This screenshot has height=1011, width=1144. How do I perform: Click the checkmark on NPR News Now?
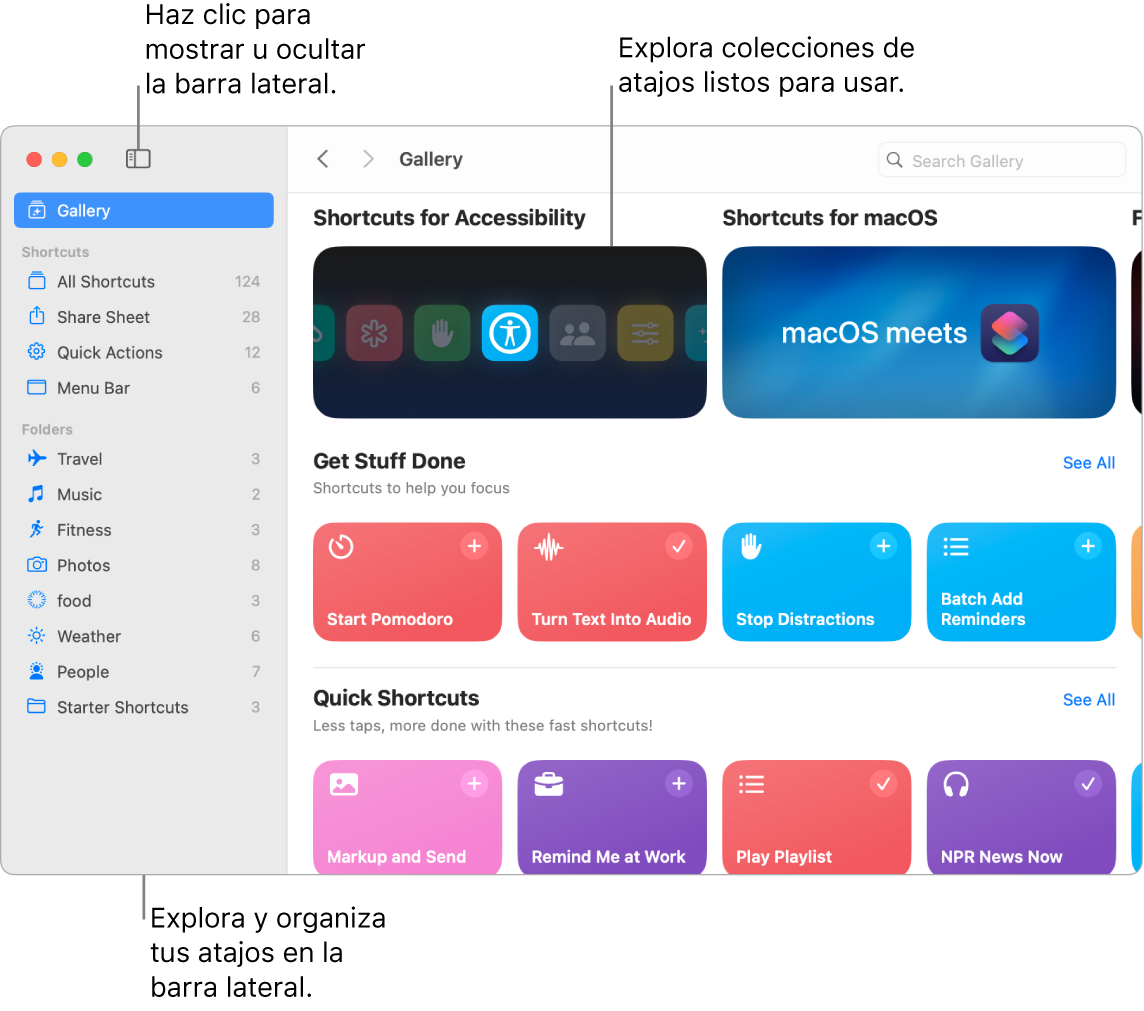(x=1088, y=784)
